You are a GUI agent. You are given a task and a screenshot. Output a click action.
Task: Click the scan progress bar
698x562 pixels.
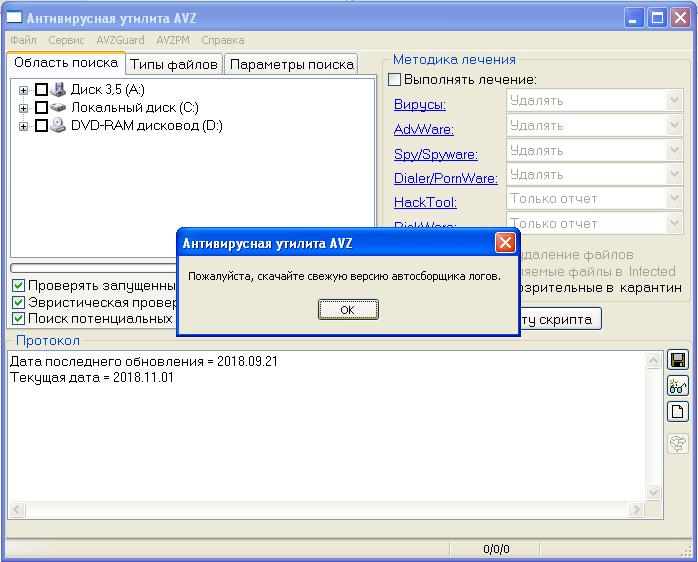93,268
